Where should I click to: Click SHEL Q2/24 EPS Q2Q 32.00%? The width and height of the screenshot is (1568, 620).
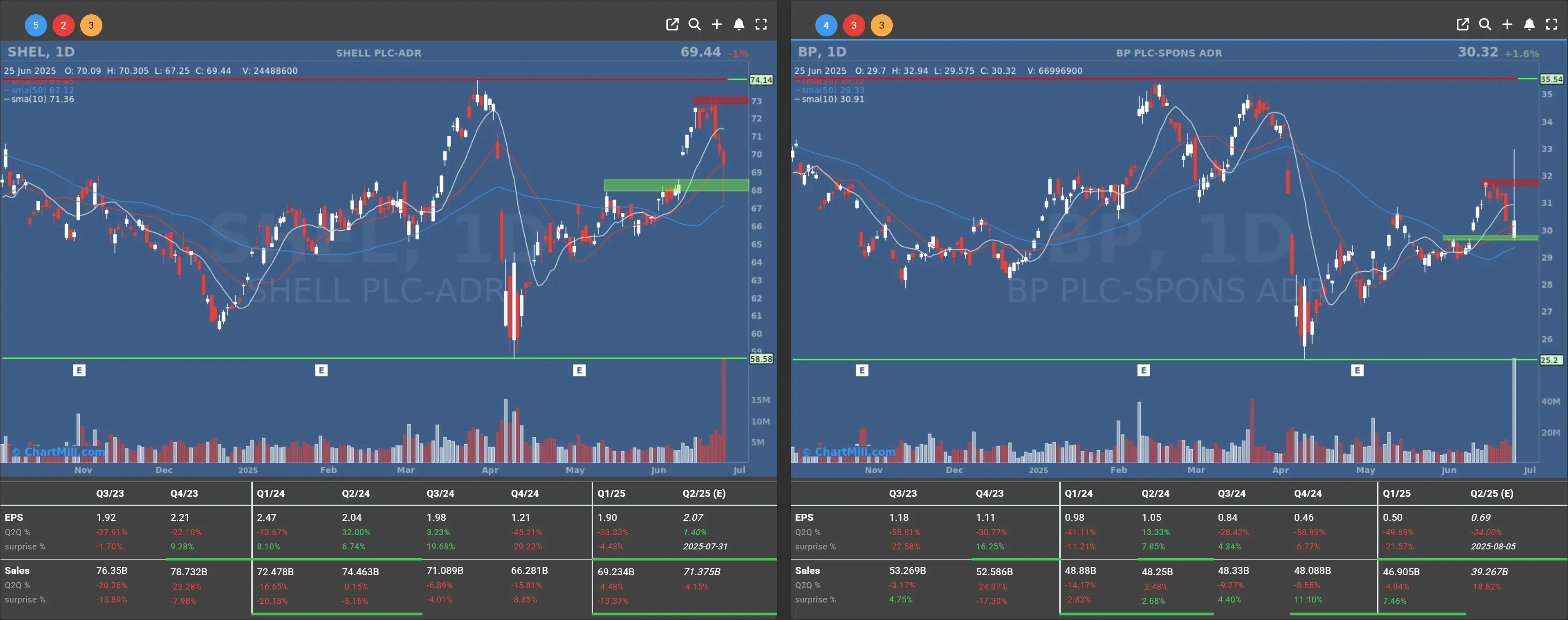click(356, 532)
